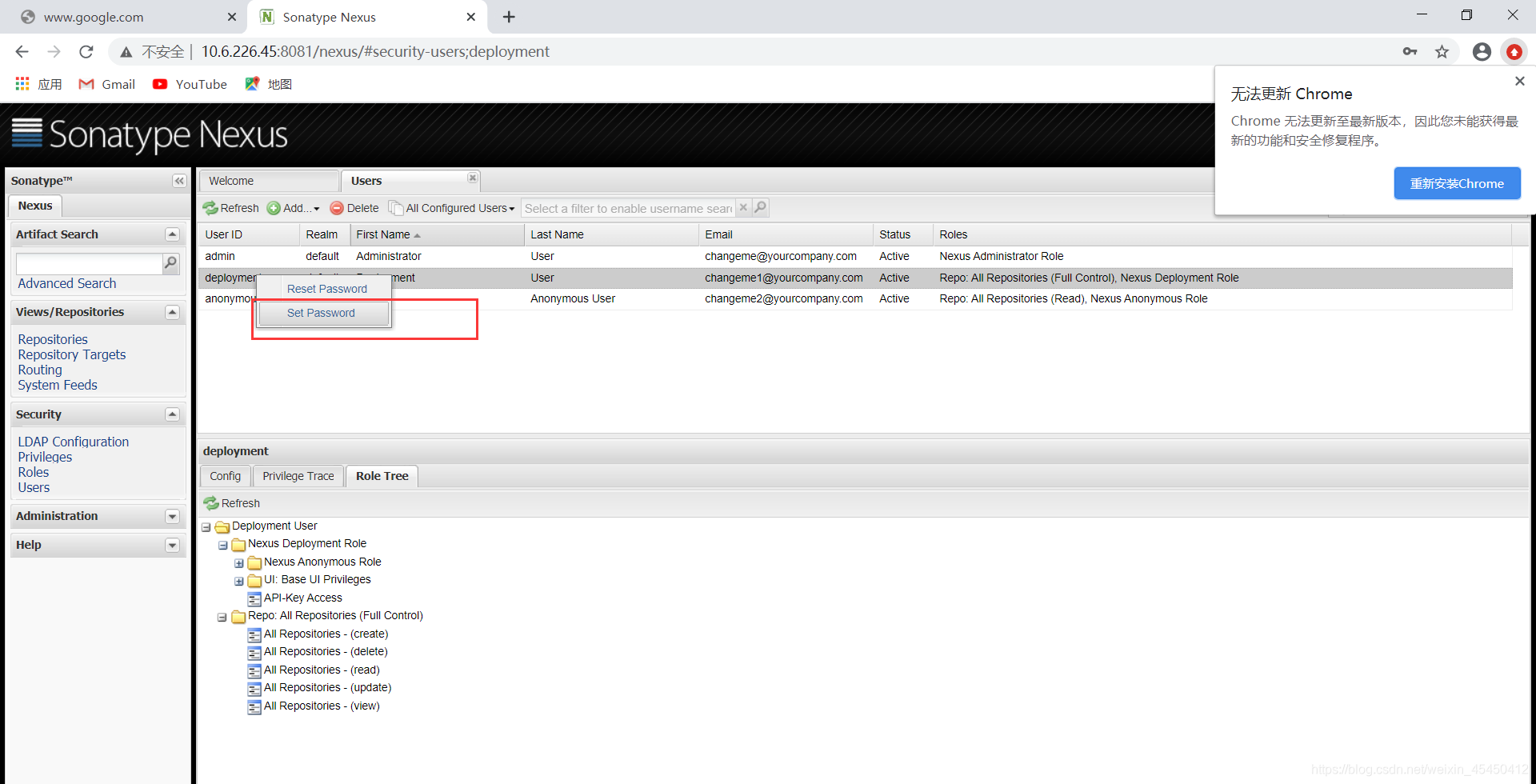The height and width of the screenshot is (784, 1536).
Task: Open the Privilege Trace tab
Action: (298, 476)
